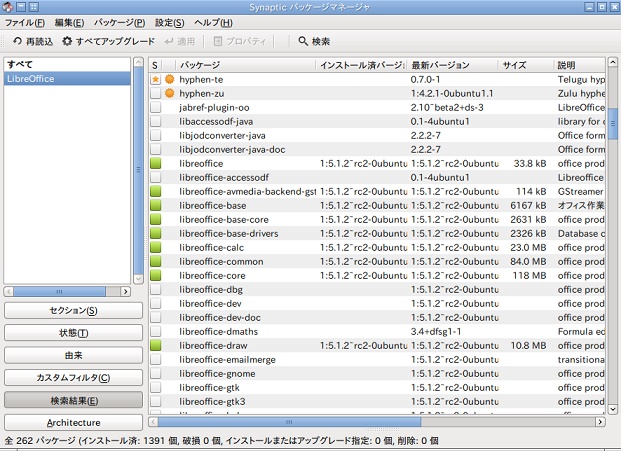621x451 pixels.
Task: Click green status icon of libreoffice-base-drivers
Action: (156, 233)
